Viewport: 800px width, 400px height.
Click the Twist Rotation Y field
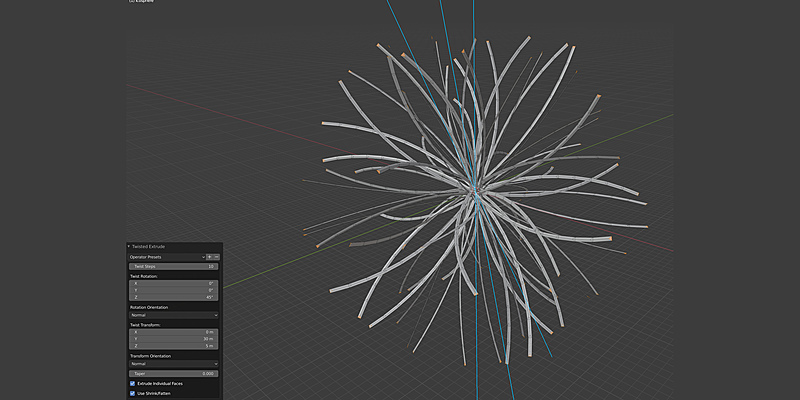173,290
